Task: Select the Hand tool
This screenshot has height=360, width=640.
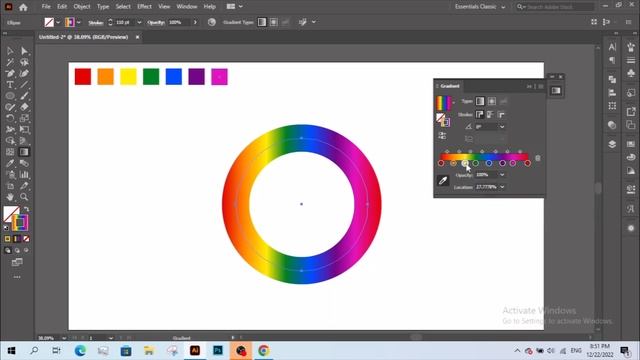Action: 10,197
